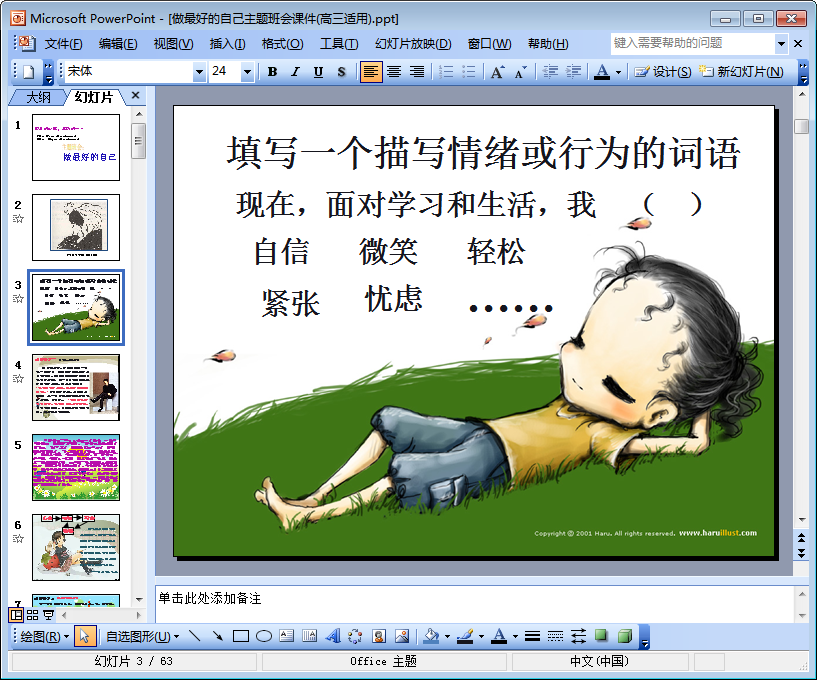Select slide 5 thumbnail
817x680 pixels.
point(76,467)
